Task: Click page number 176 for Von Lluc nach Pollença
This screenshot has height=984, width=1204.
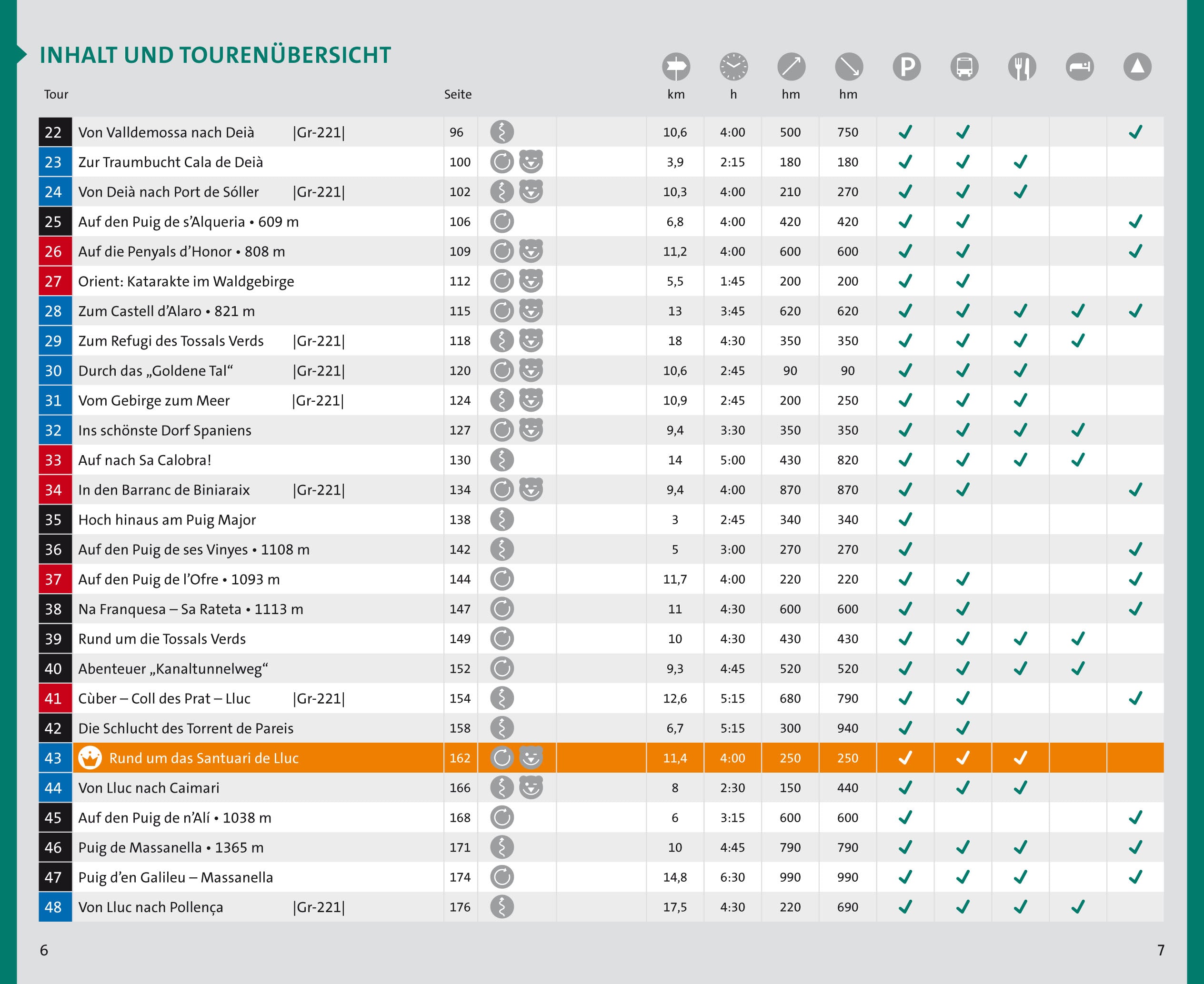Action: coord(460,907)
